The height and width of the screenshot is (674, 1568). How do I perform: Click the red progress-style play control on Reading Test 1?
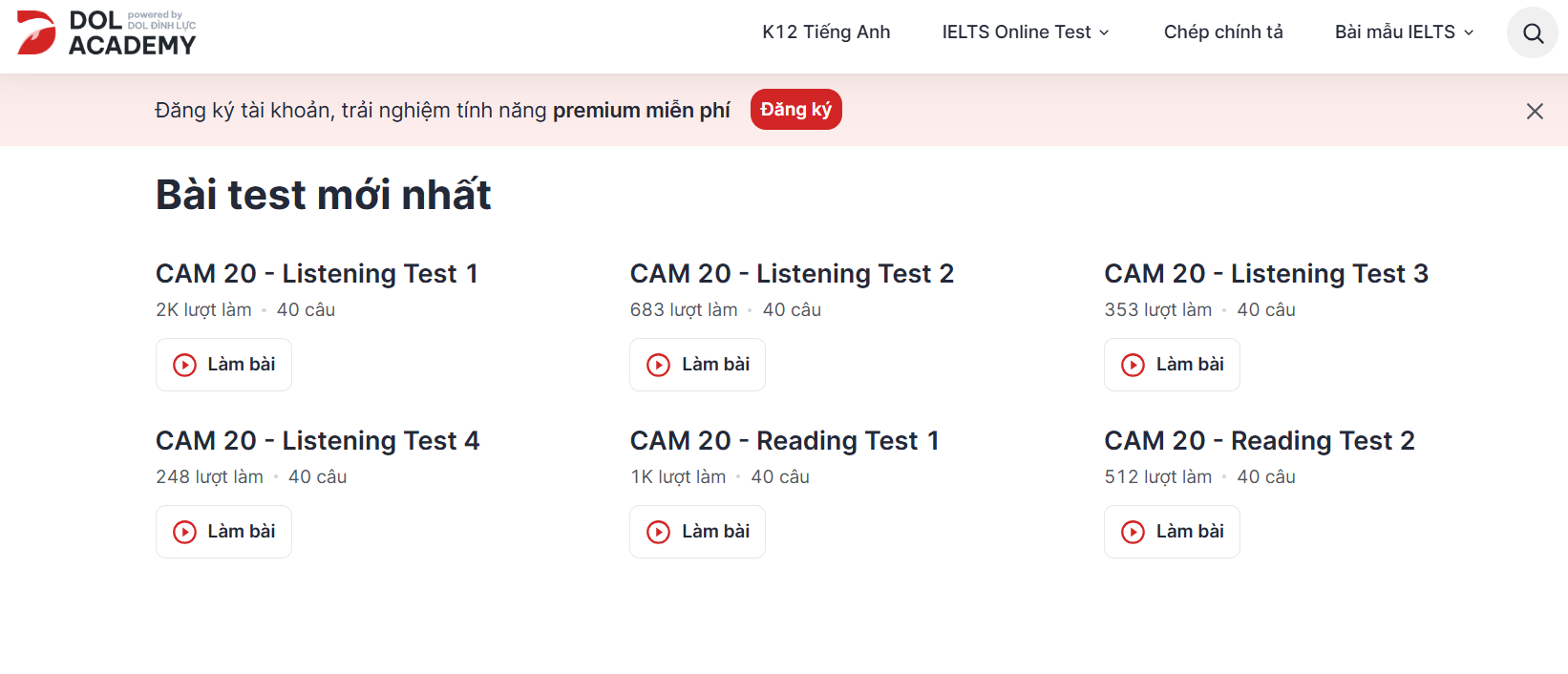pyautogui.click(x=657, y=532)
